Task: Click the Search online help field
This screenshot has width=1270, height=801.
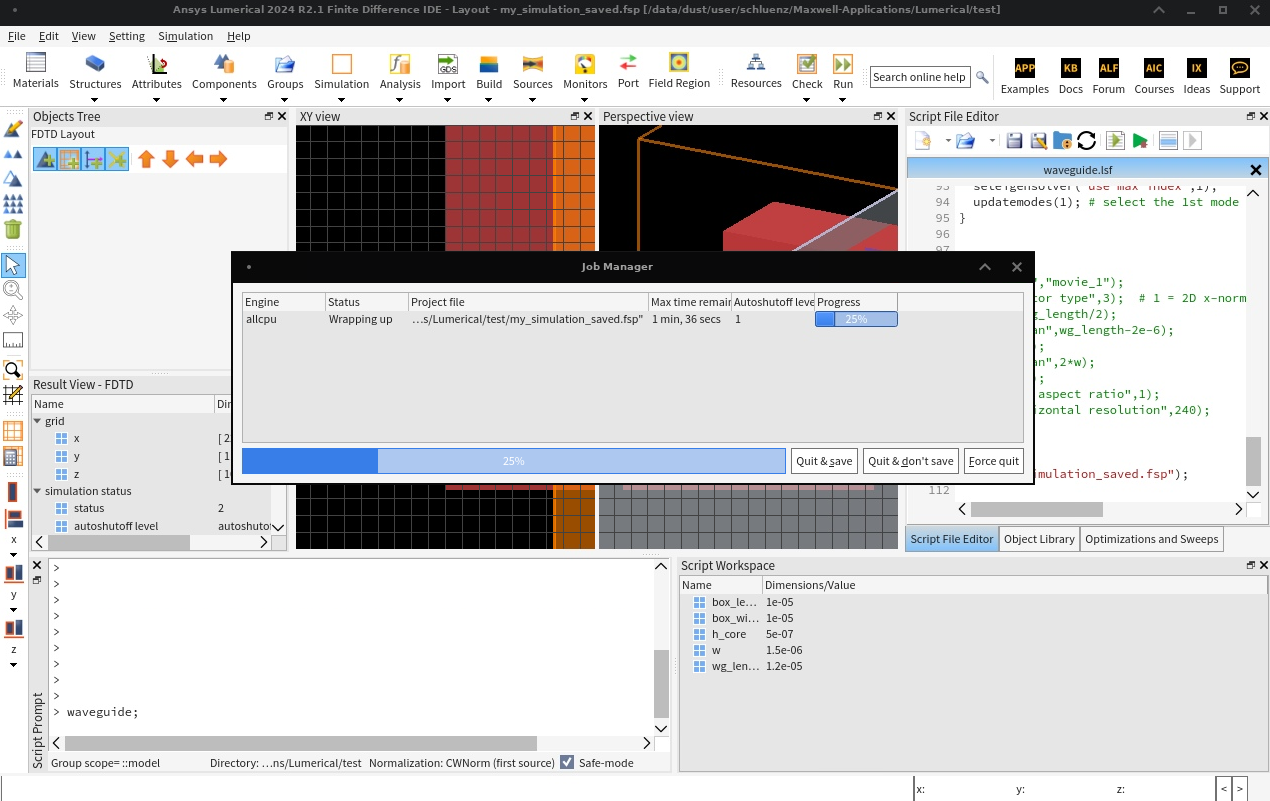Action: point(919,77)
